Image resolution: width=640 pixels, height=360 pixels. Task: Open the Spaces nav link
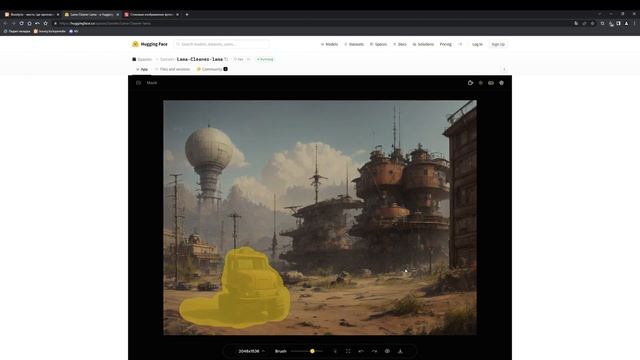tap(378, 44)
